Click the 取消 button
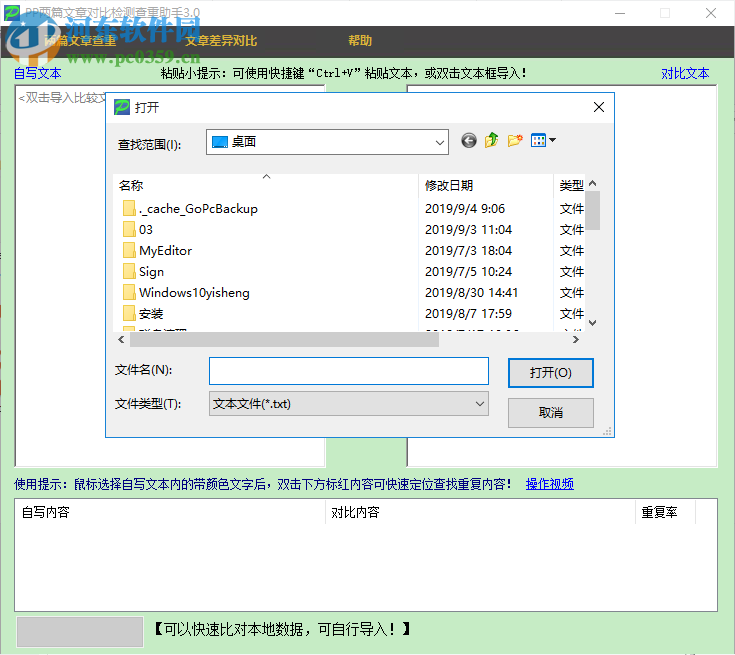 [x=550, y=413]
